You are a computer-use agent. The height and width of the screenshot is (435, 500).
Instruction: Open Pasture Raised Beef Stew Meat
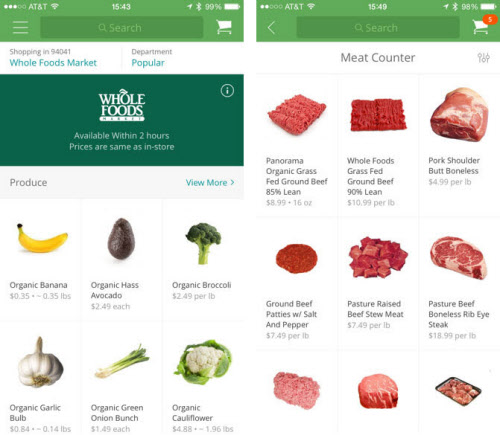click(x=378, y=283)
